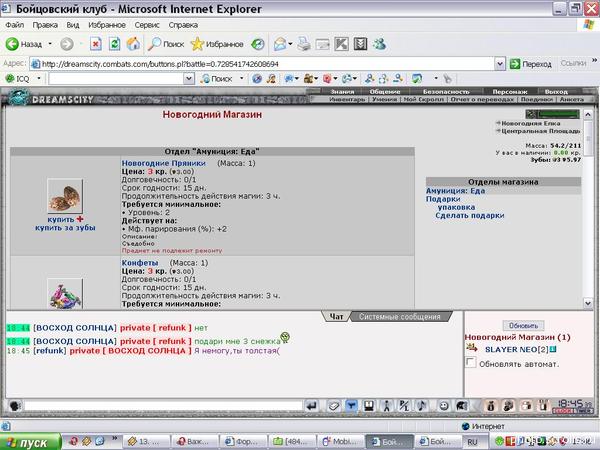Click the Переход go button
This screenshot has height=450, width=600.
(531, 64)
